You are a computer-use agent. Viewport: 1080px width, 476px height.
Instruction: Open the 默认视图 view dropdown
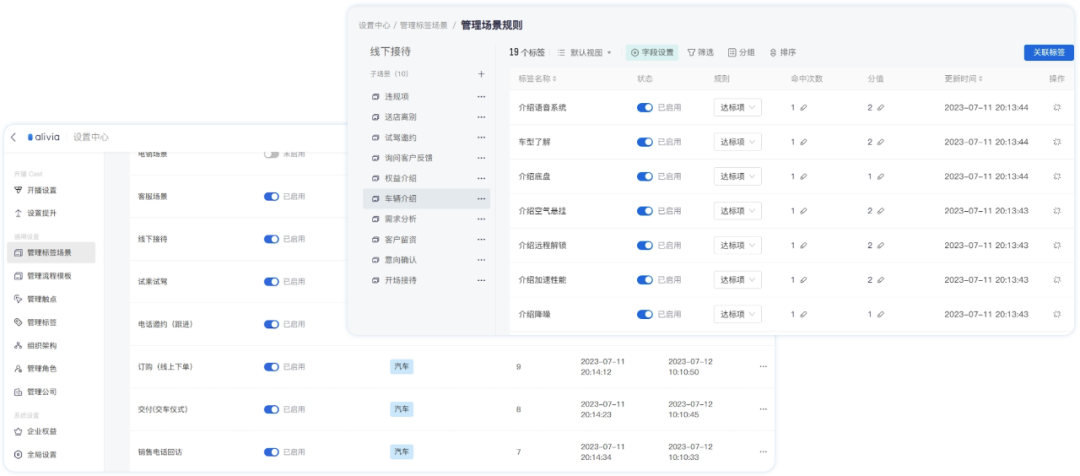[x=584, y=52]
